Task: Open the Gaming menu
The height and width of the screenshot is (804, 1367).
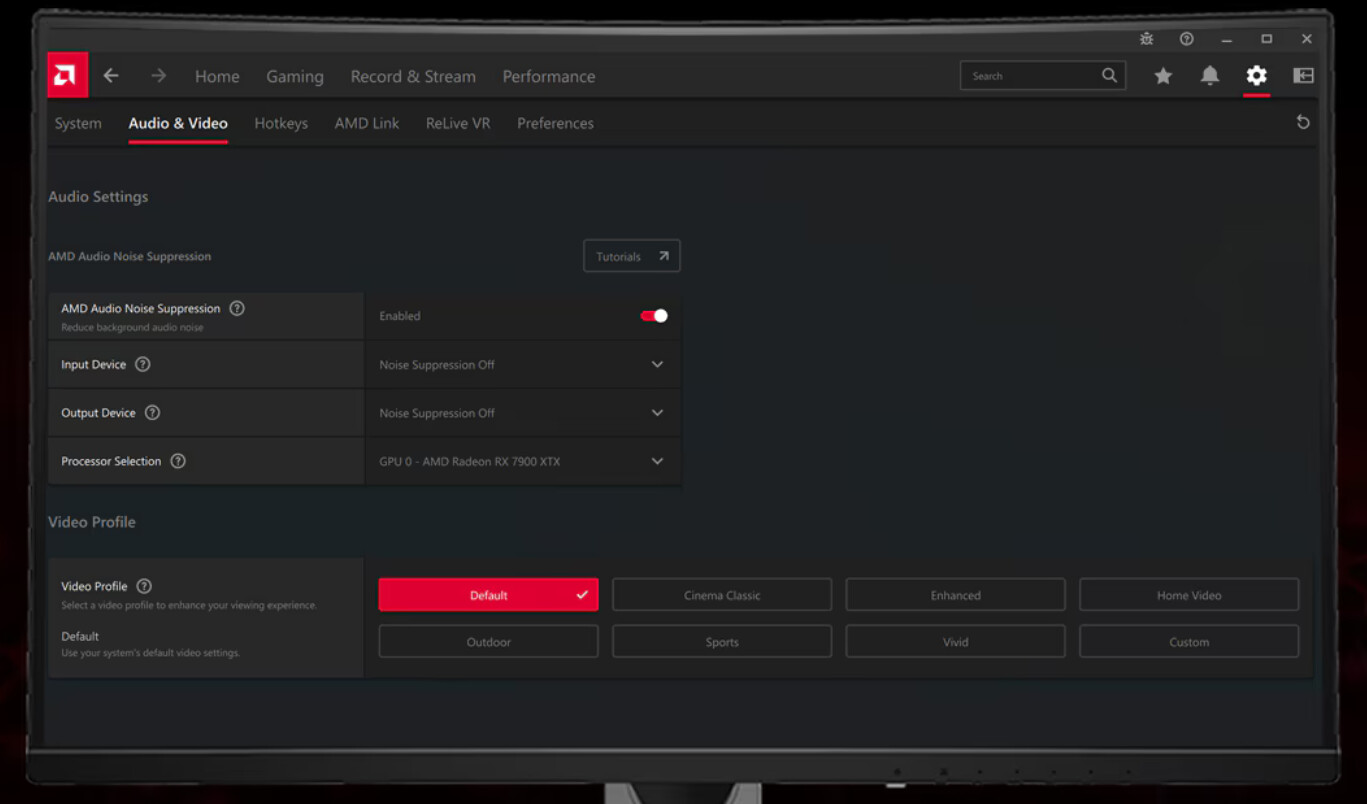Action: coord(295,77)
